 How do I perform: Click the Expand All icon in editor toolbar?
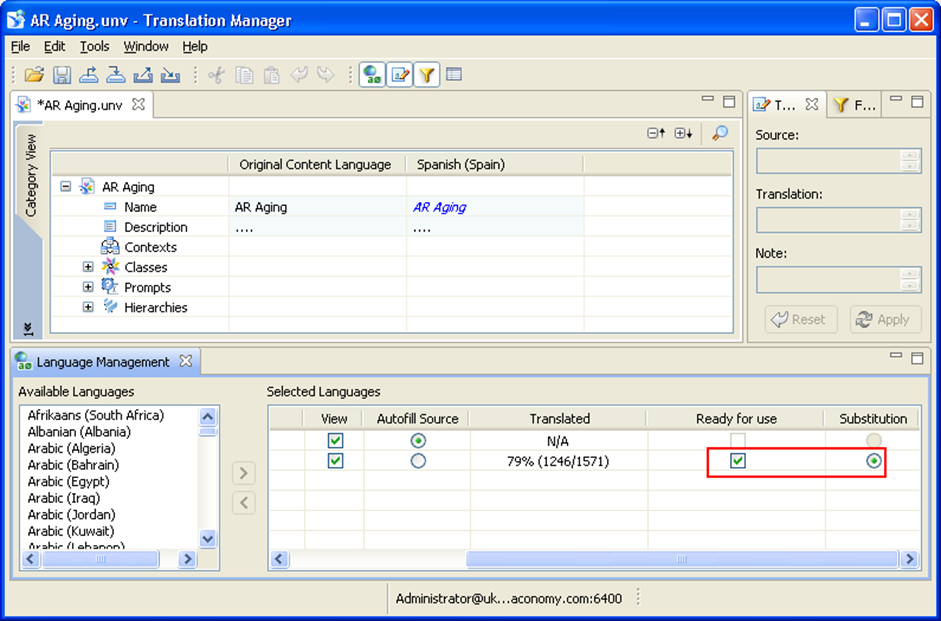point(683,133)
